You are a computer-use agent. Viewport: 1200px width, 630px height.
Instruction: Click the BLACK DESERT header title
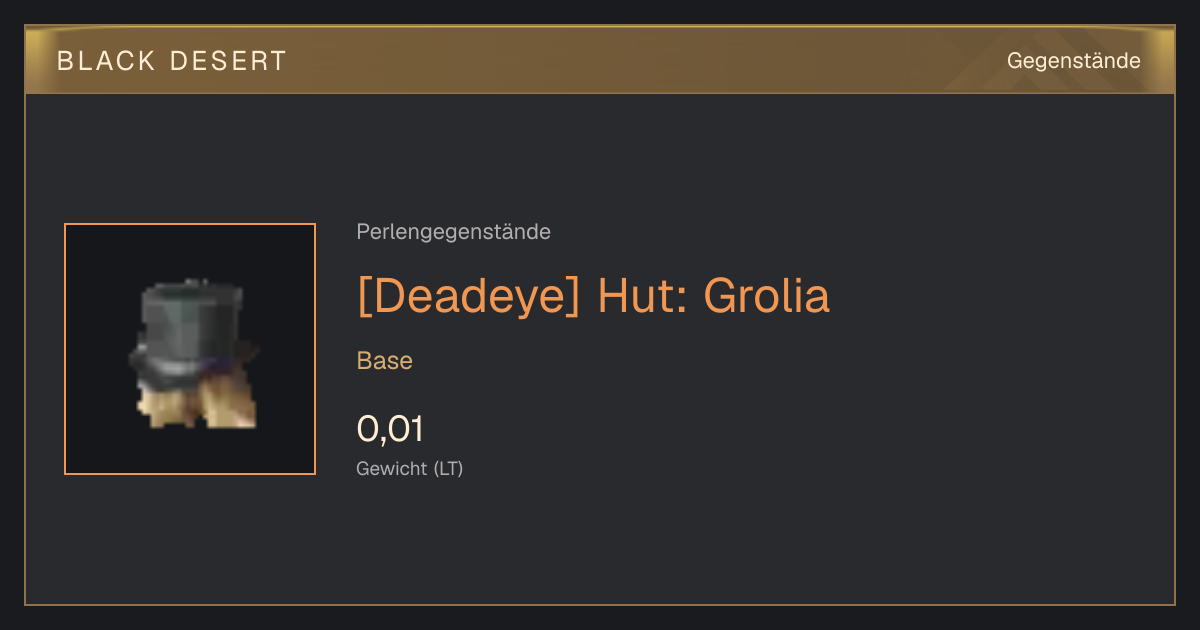tap(172, 61)
